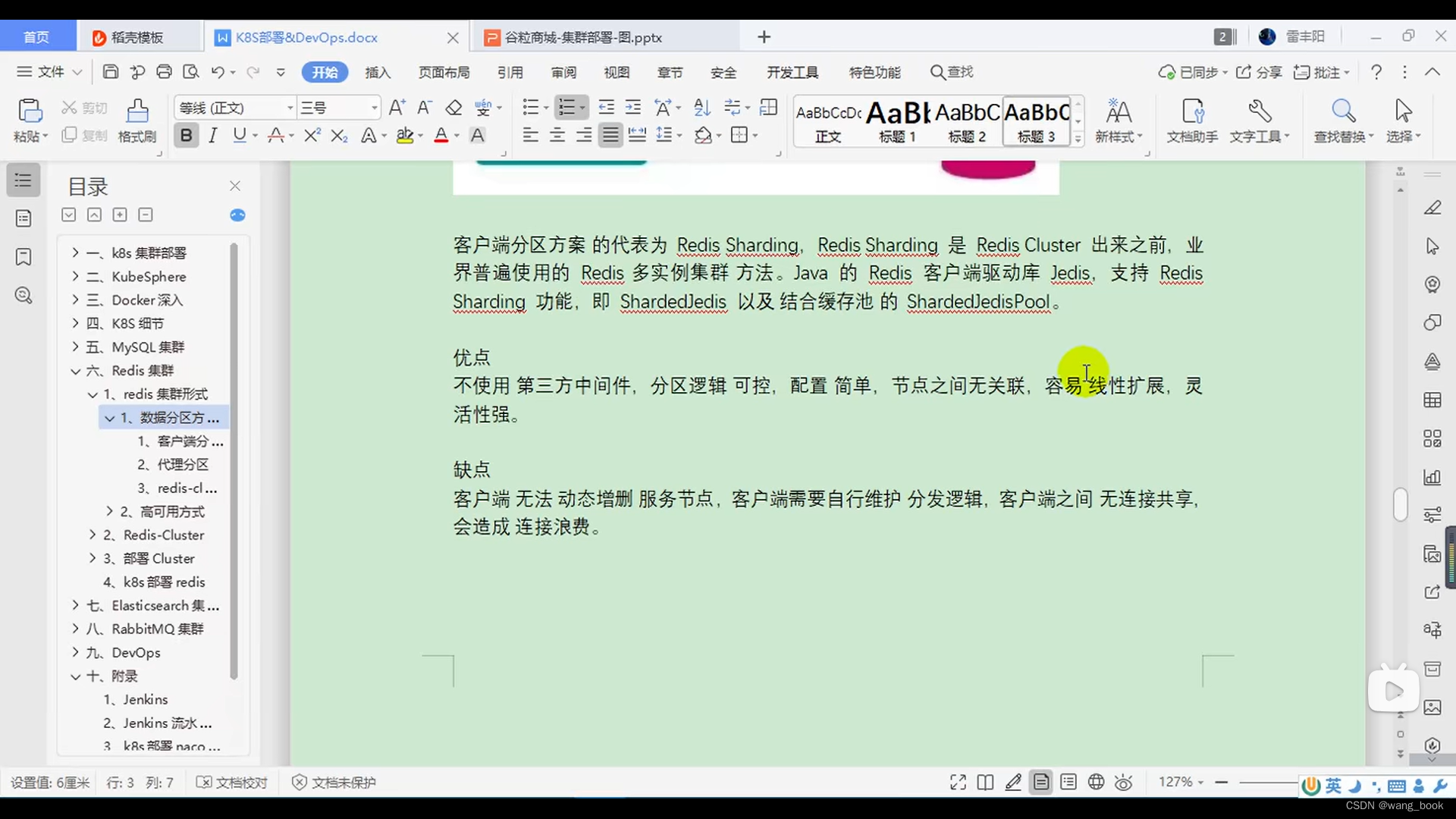
Task: Click the document vertical scrollbar thumb
Action: 1400,505
